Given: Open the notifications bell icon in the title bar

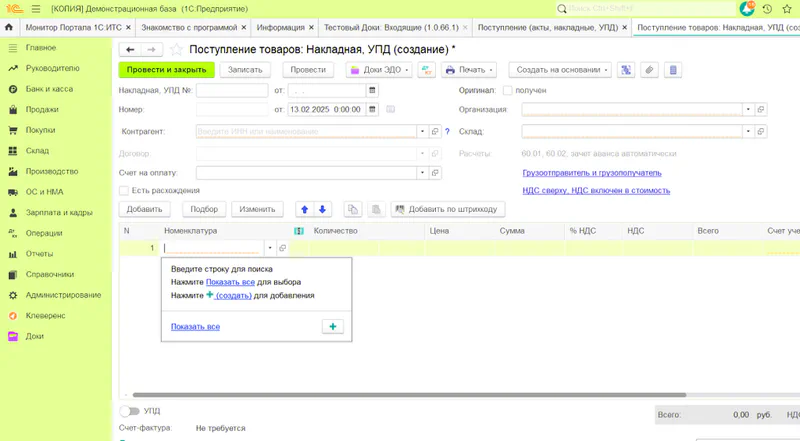Looking at the screenshot, I should (747, 9).
